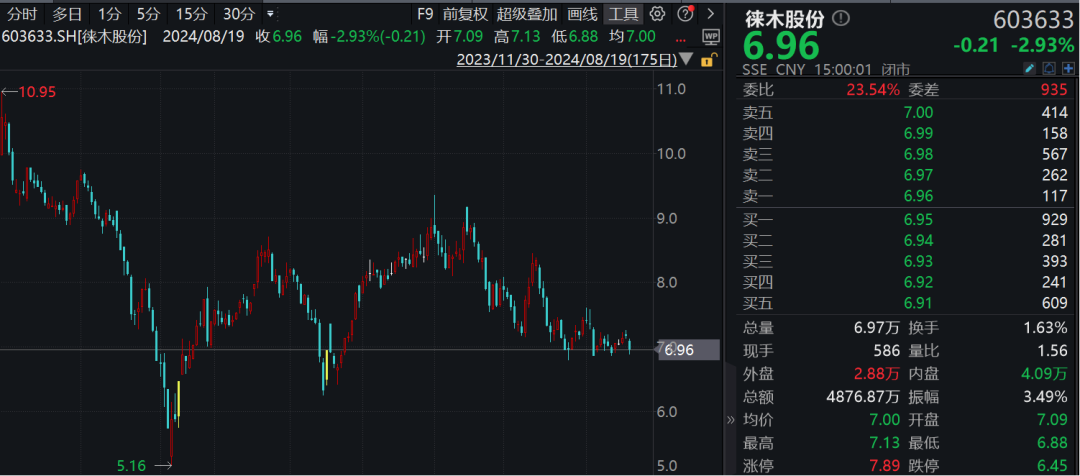Click 总量 value 6.97万
This screenshot has height=476, width=1080.
[876, 327]
